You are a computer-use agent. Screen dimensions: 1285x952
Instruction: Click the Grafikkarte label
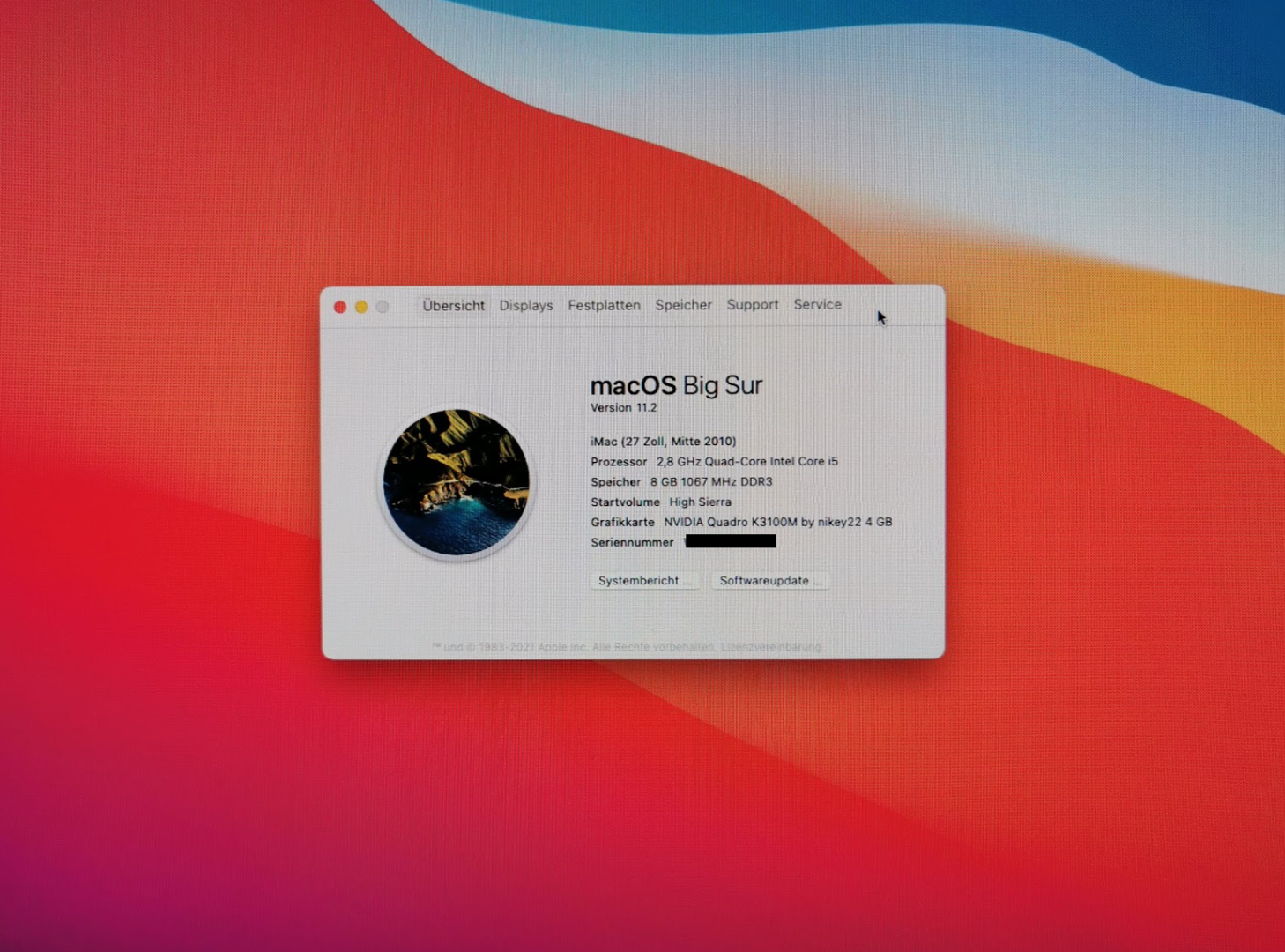click(x=622, y=522)
